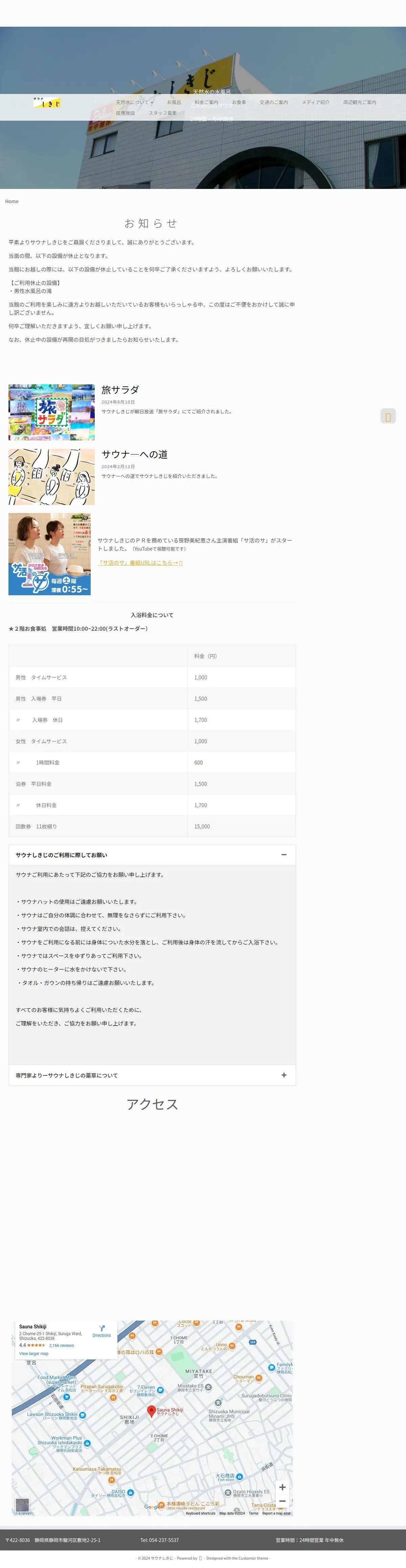Zoom in on the map
The height and width of the screenshot is (1568, 406).
pos(282,1487)
